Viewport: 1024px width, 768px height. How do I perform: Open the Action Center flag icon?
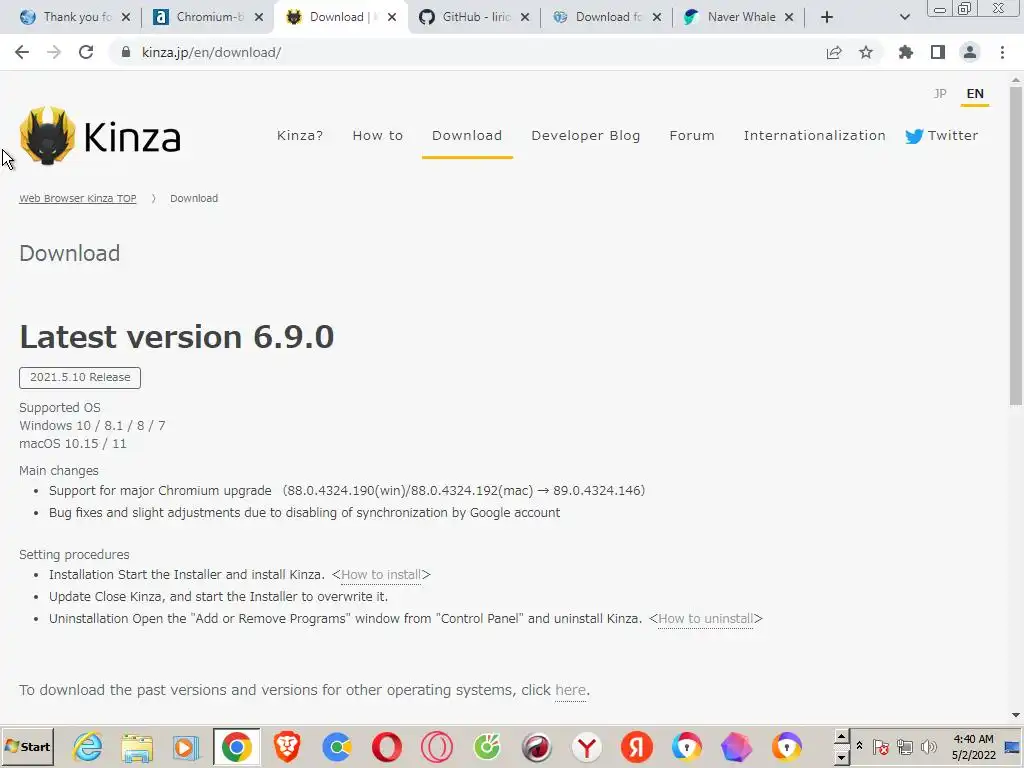point(880,746)
